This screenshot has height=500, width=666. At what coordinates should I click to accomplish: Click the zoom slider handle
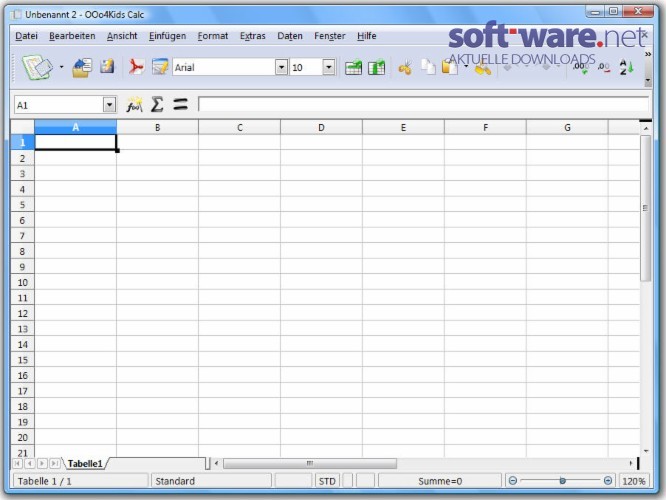(562, 481)
